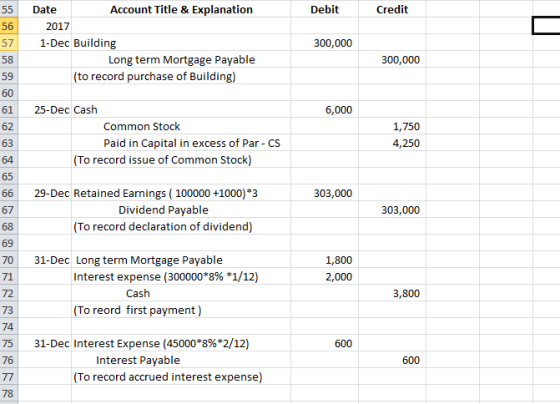
Task: Select the '25-Dec' date cell
Action: coord(45,110)
